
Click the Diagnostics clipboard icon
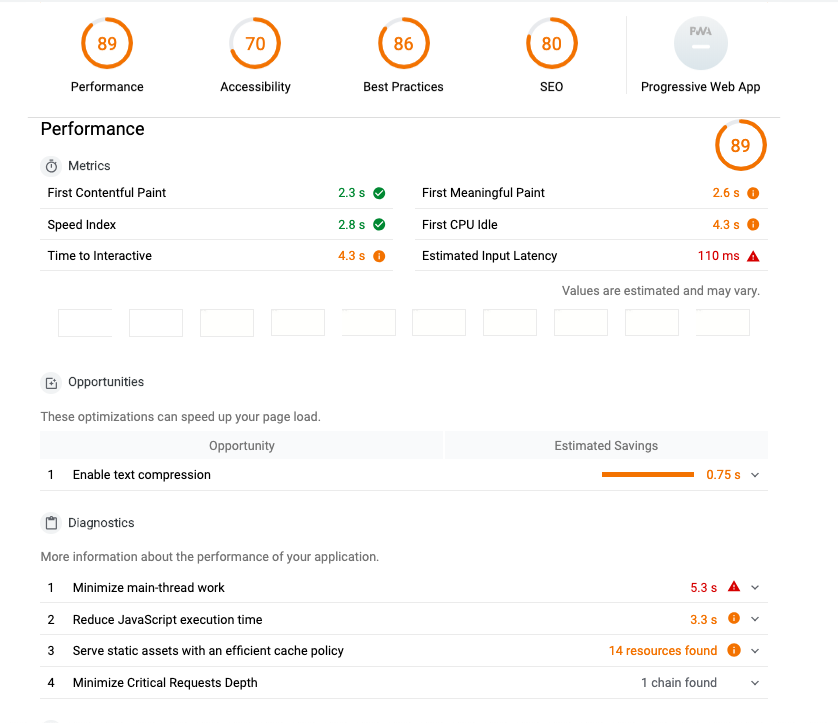(x=52, y=523)
